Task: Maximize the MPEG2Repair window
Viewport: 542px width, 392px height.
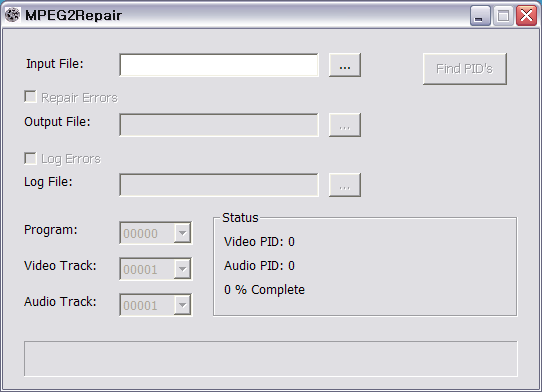Action: coord(503,16)
